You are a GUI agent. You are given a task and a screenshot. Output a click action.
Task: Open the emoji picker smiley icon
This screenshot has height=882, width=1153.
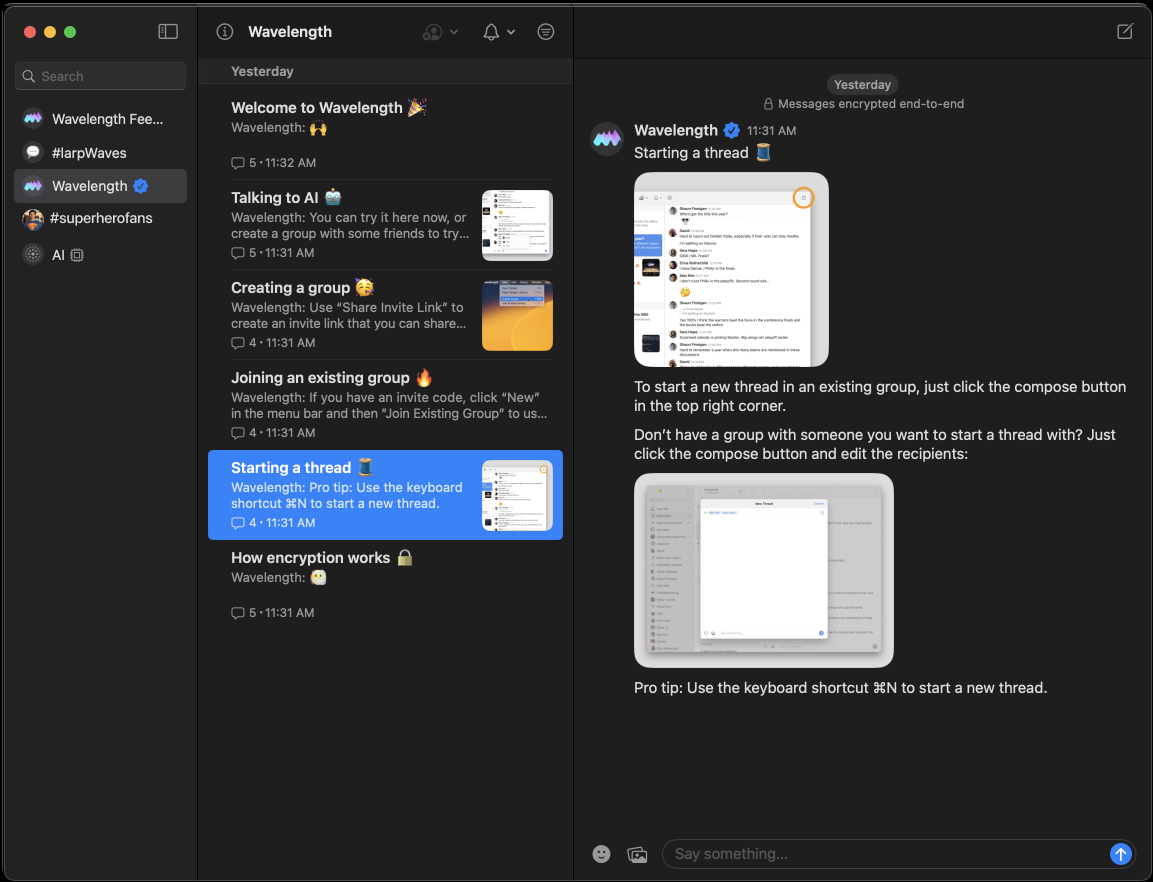click(x=602, y=854)
